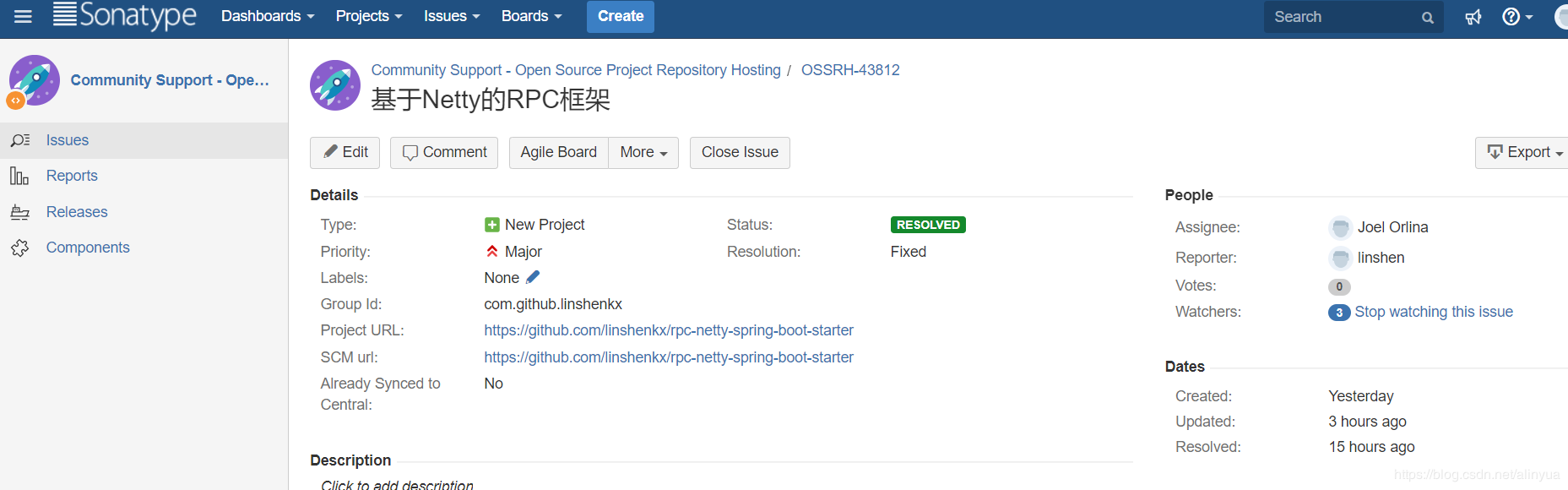Open the Project URL github link
The image size is (1568, 490).
tap(669, 330)
